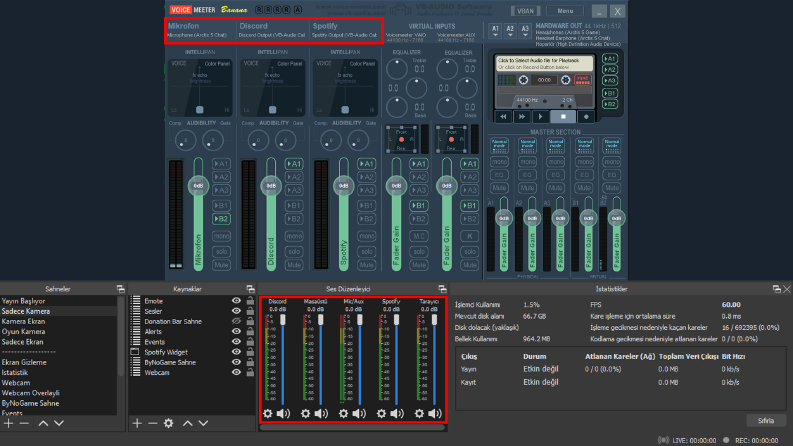Screen dimensions: 793x446
Task: Click Spotify fader knob in Voicemeeter
Action: coord(343,186)
